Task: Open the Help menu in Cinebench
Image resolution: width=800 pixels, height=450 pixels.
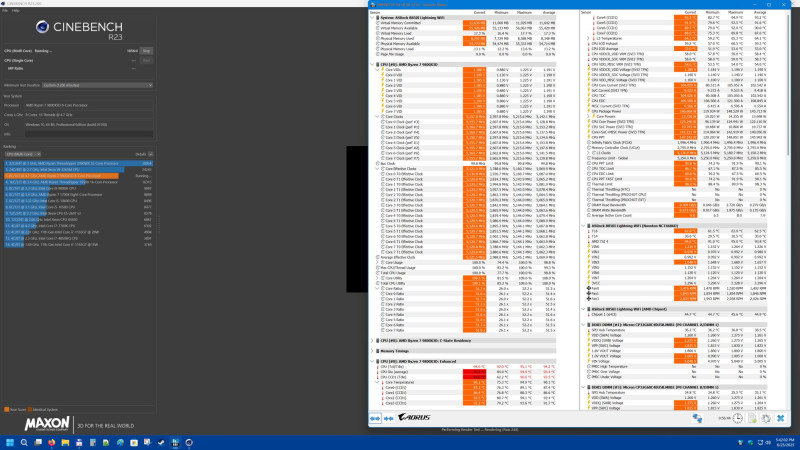Action: click(16, 10)
